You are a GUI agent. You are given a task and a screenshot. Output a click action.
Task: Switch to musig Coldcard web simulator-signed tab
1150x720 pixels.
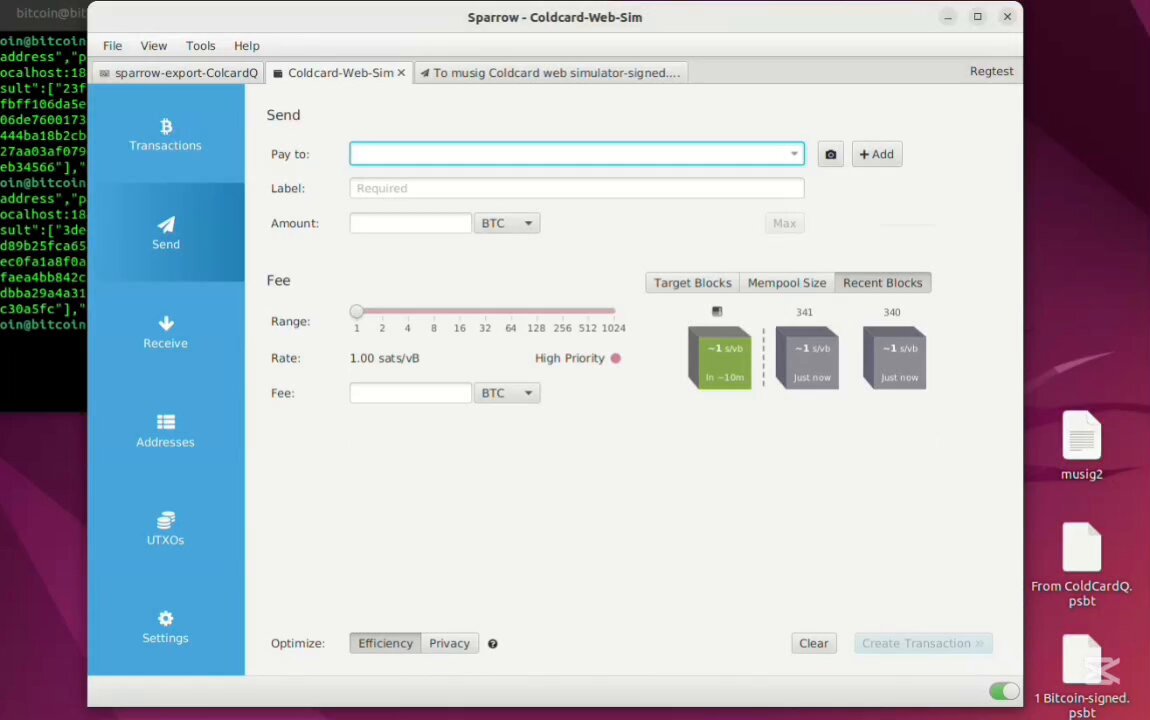(551, 73)
